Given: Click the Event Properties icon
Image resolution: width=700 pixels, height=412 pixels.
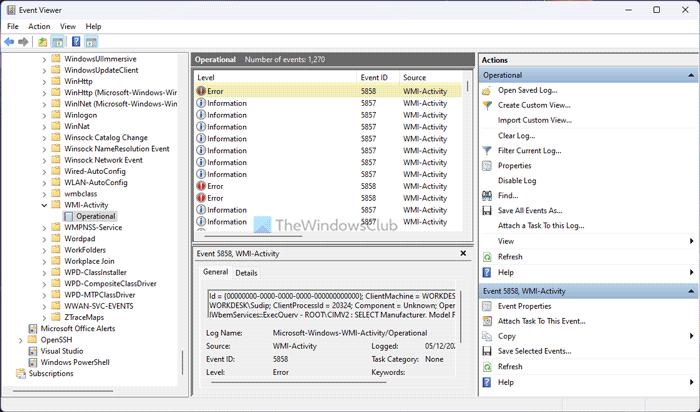Looking at the screenshot, I should [x=487, y=306].
